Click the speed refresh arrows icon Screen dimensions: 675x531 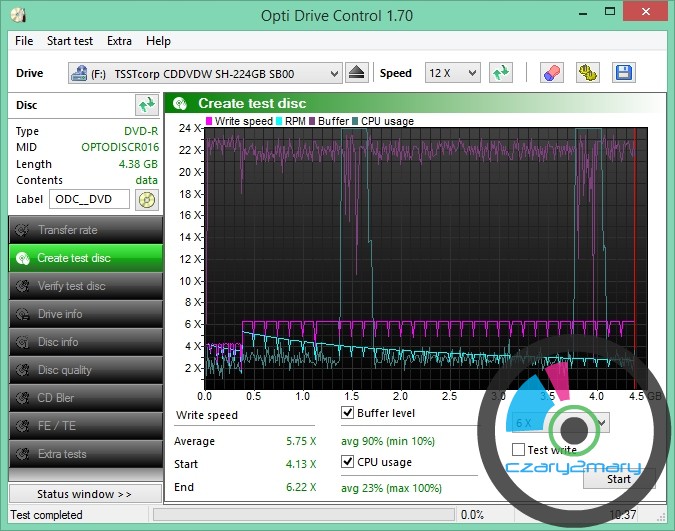(501, 73)
